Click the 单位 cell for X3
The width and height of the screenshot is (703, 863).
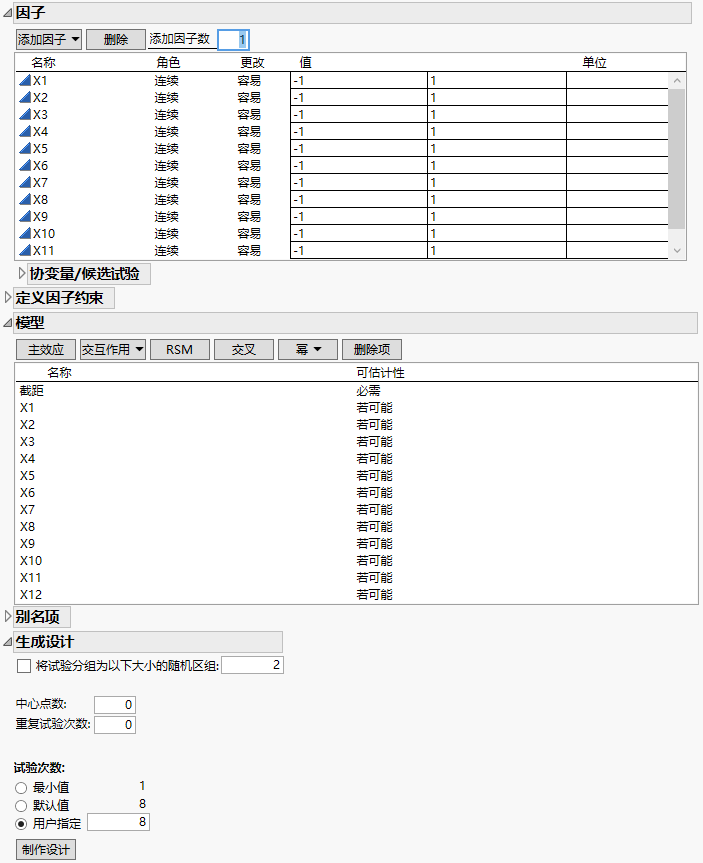pyautogui.click(x=617, y=114)
